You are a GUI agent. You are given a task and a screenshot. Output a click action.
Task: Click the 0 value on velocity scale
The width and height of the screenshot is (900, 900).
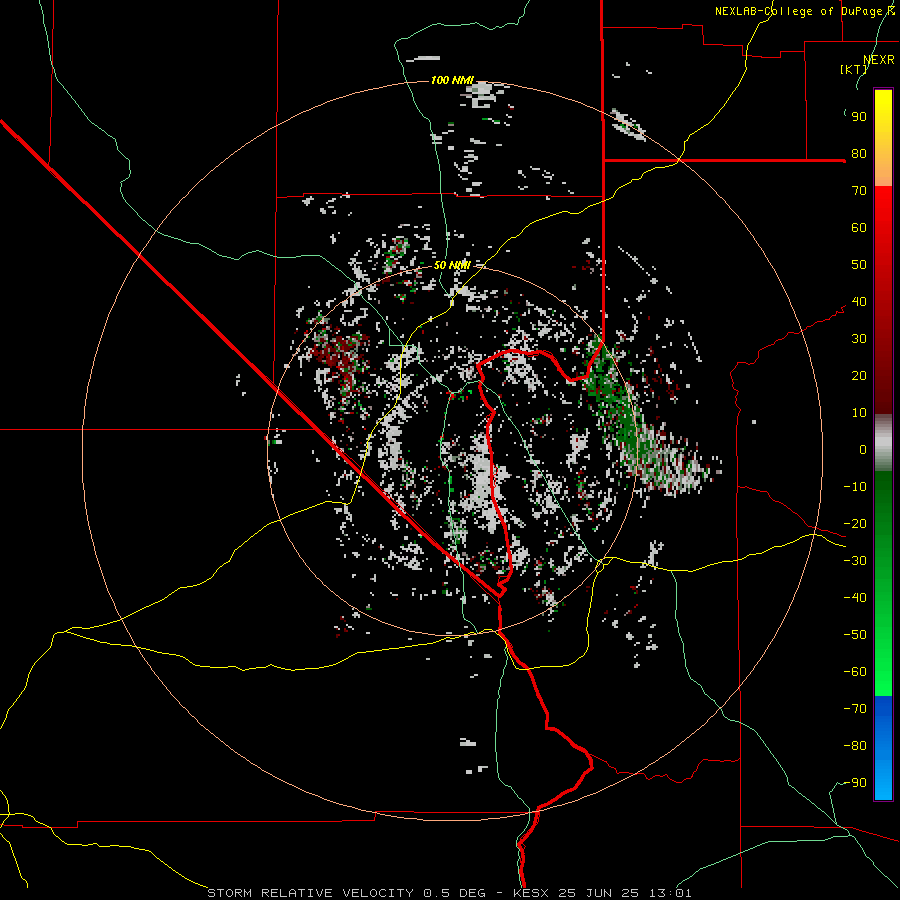pyautogui.click(x=863, y=449)
